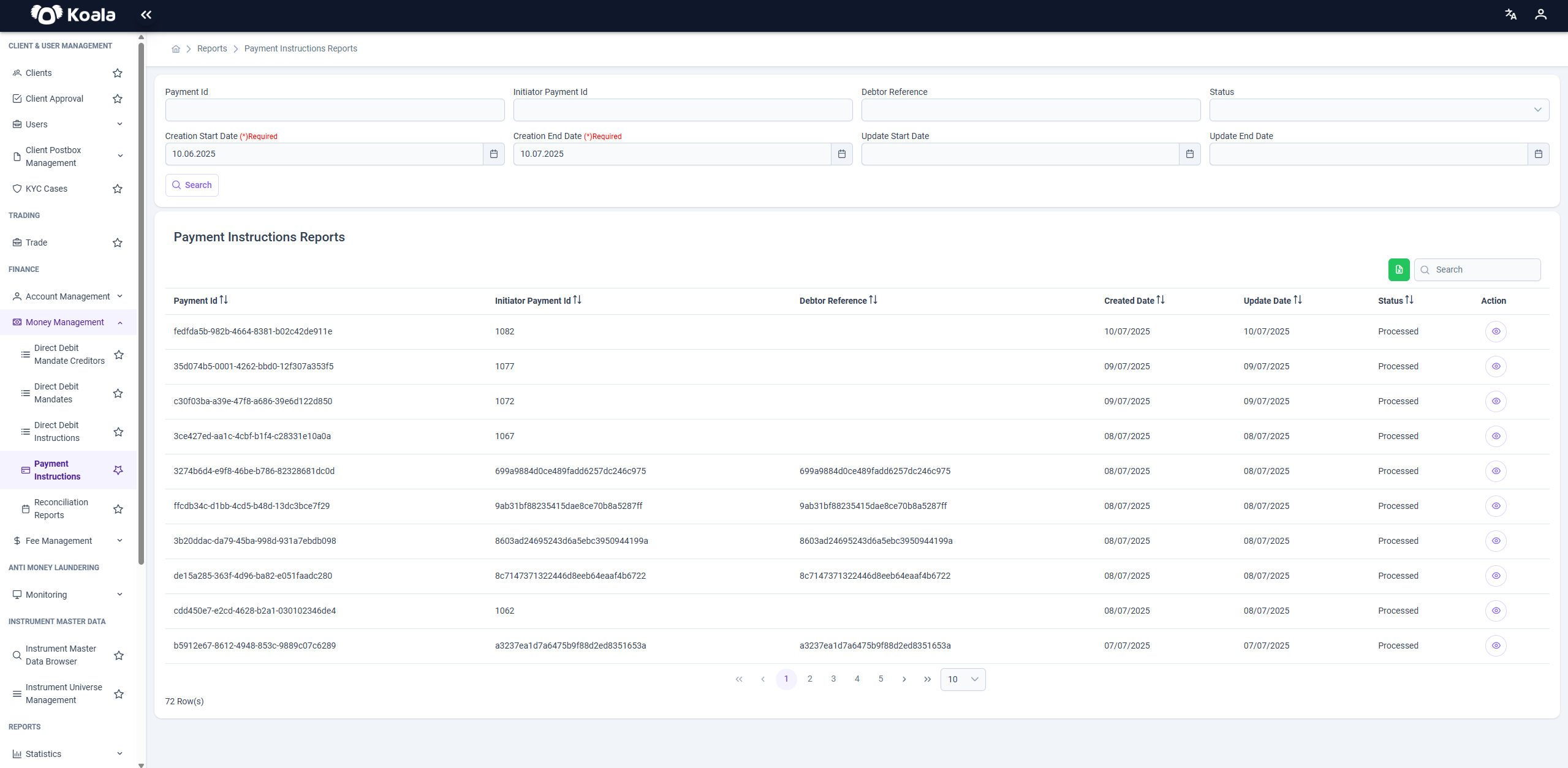Click the Search filter button
This screenshot has width=1568, height=768.
192,185
